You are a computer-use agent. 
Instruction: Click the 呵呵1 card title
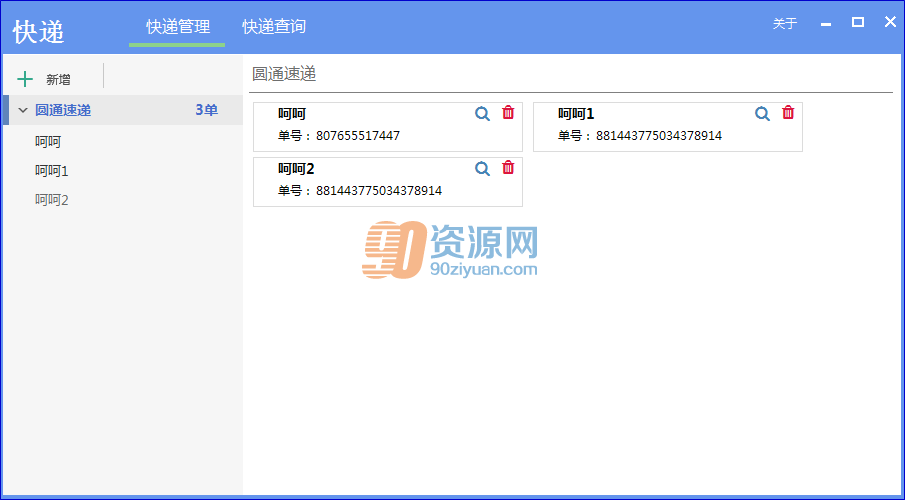[575, 114]
